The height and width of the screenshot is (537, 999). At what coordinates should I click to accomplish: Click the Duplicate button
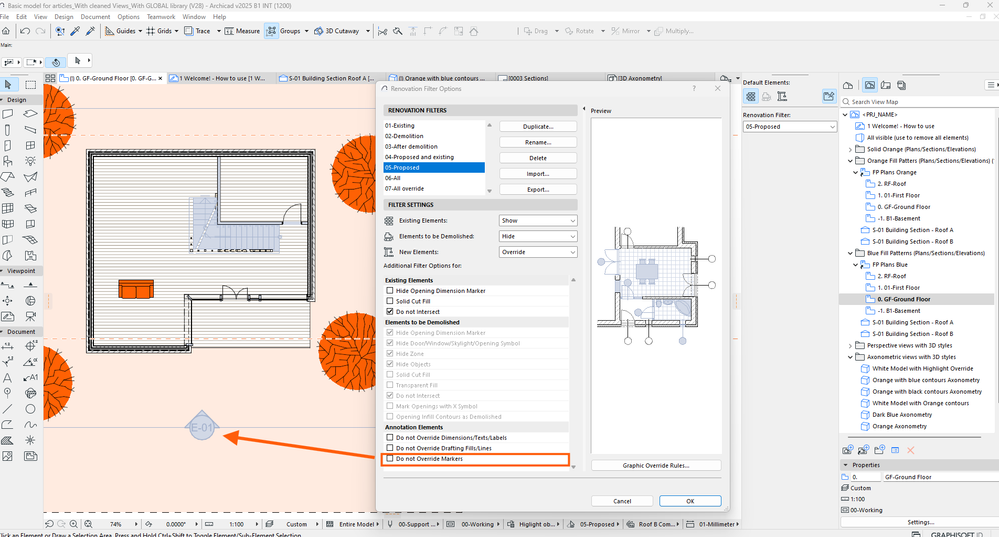click(x=538, y=127)
